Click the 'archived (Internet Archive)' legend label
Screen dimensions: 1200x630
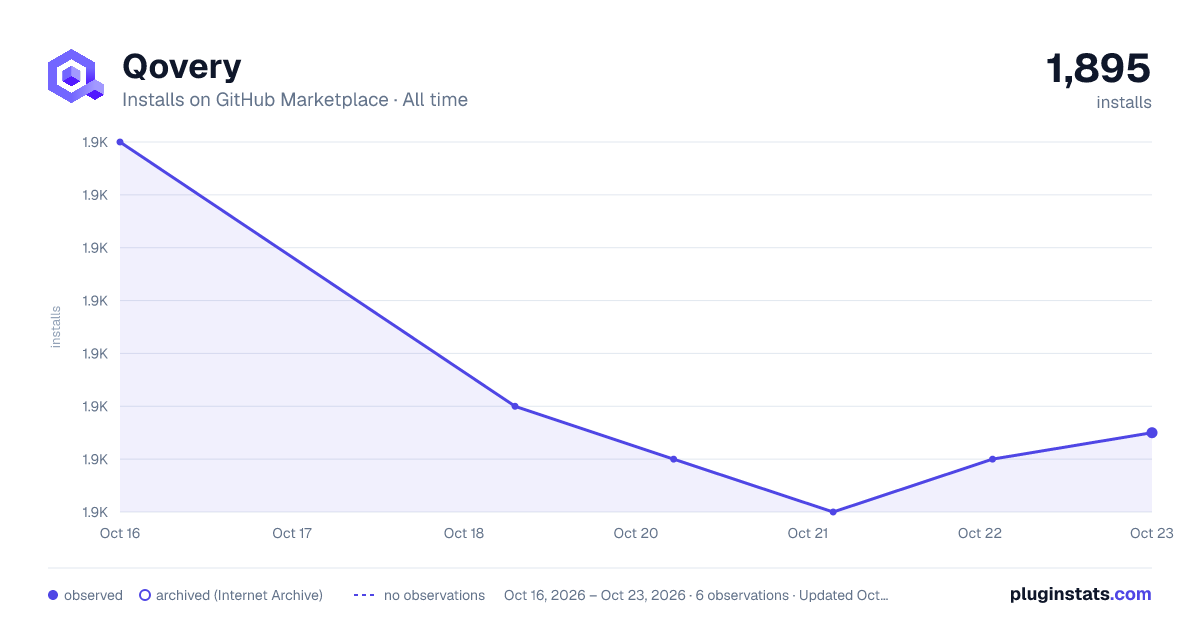click(x=239, y=595)
